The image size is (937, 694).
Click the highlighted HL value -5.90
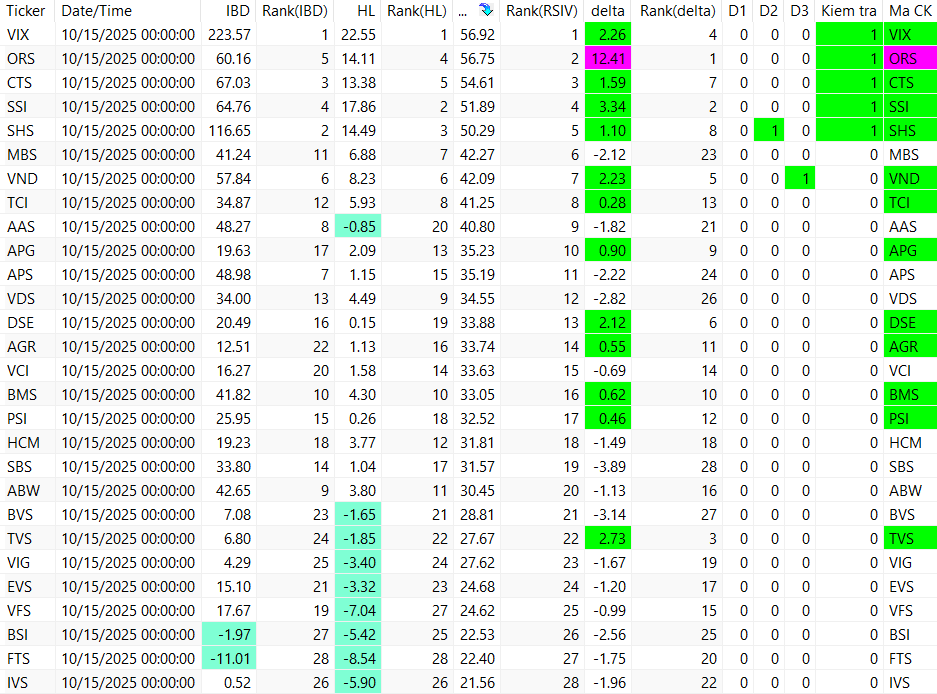tap(357, 683)
